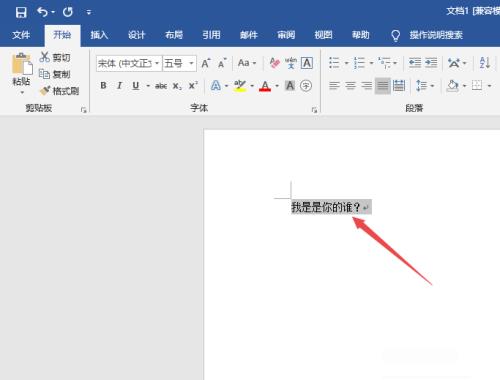Image resolution: width=500 pixels, height=380 pixels.
Task: Expand the Font (字体) dialog launcher
Action: (314, 110)
